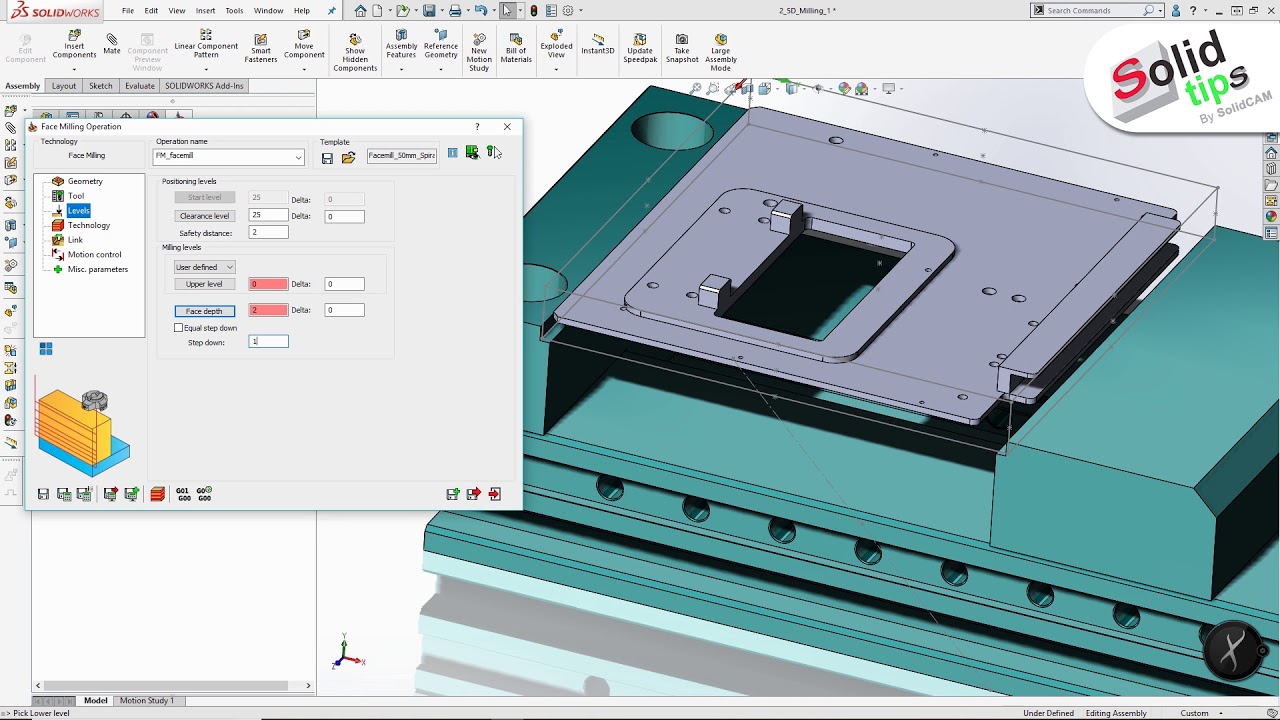
Task: Switch to the Evaluate tab
Action: tap(139, 86)
